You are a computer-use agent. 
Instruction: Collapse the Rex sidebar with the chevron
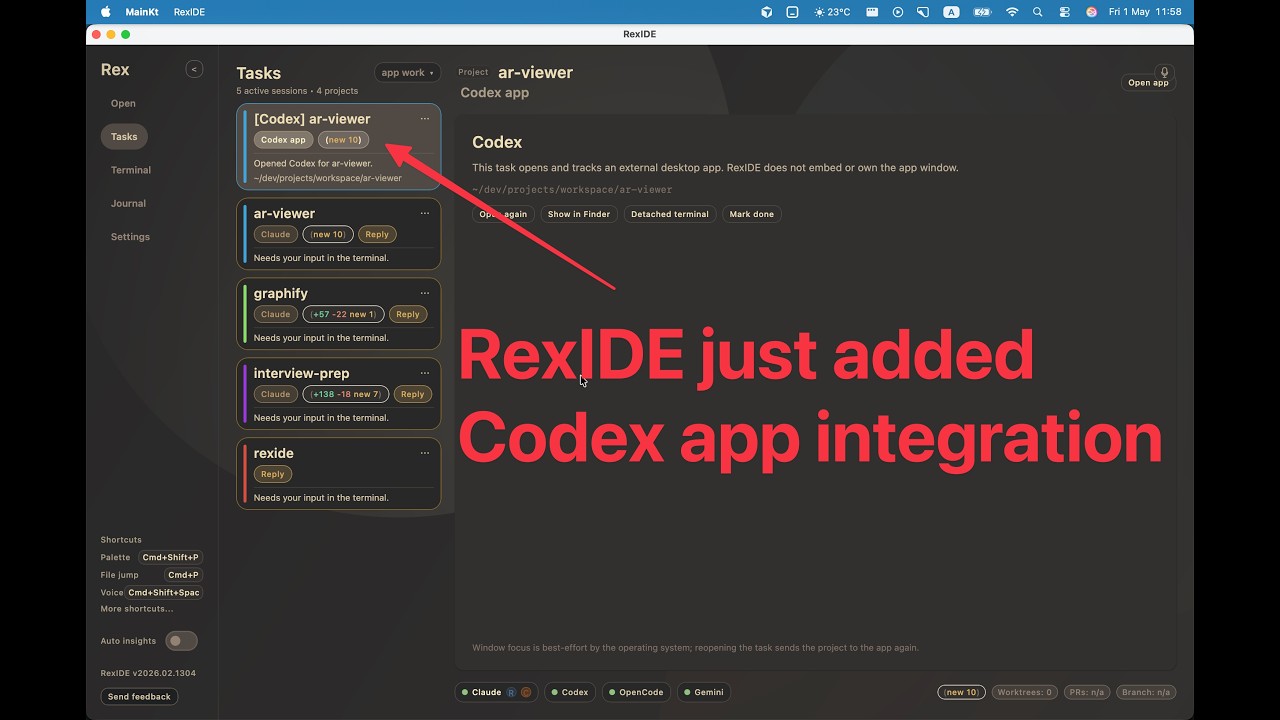pyautogui.click(x=194, y=69)
